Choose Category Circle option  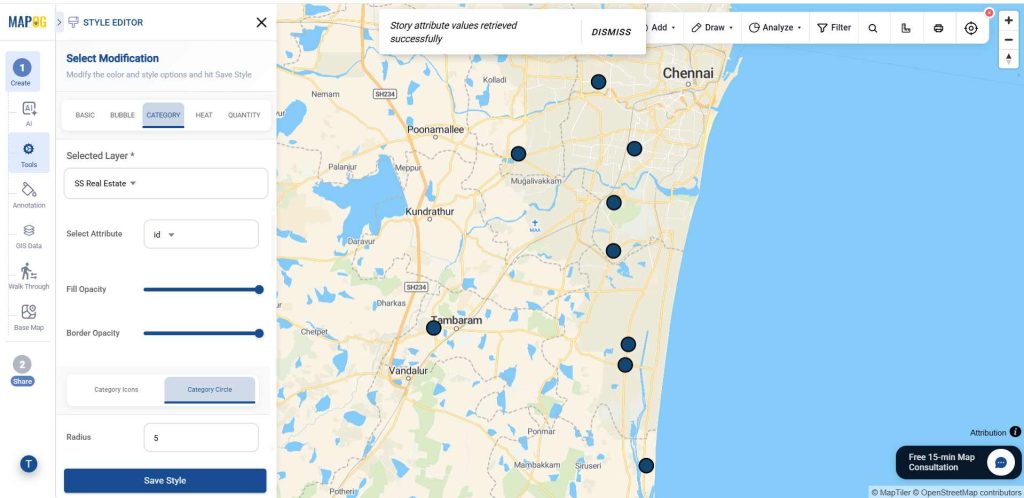210,390
